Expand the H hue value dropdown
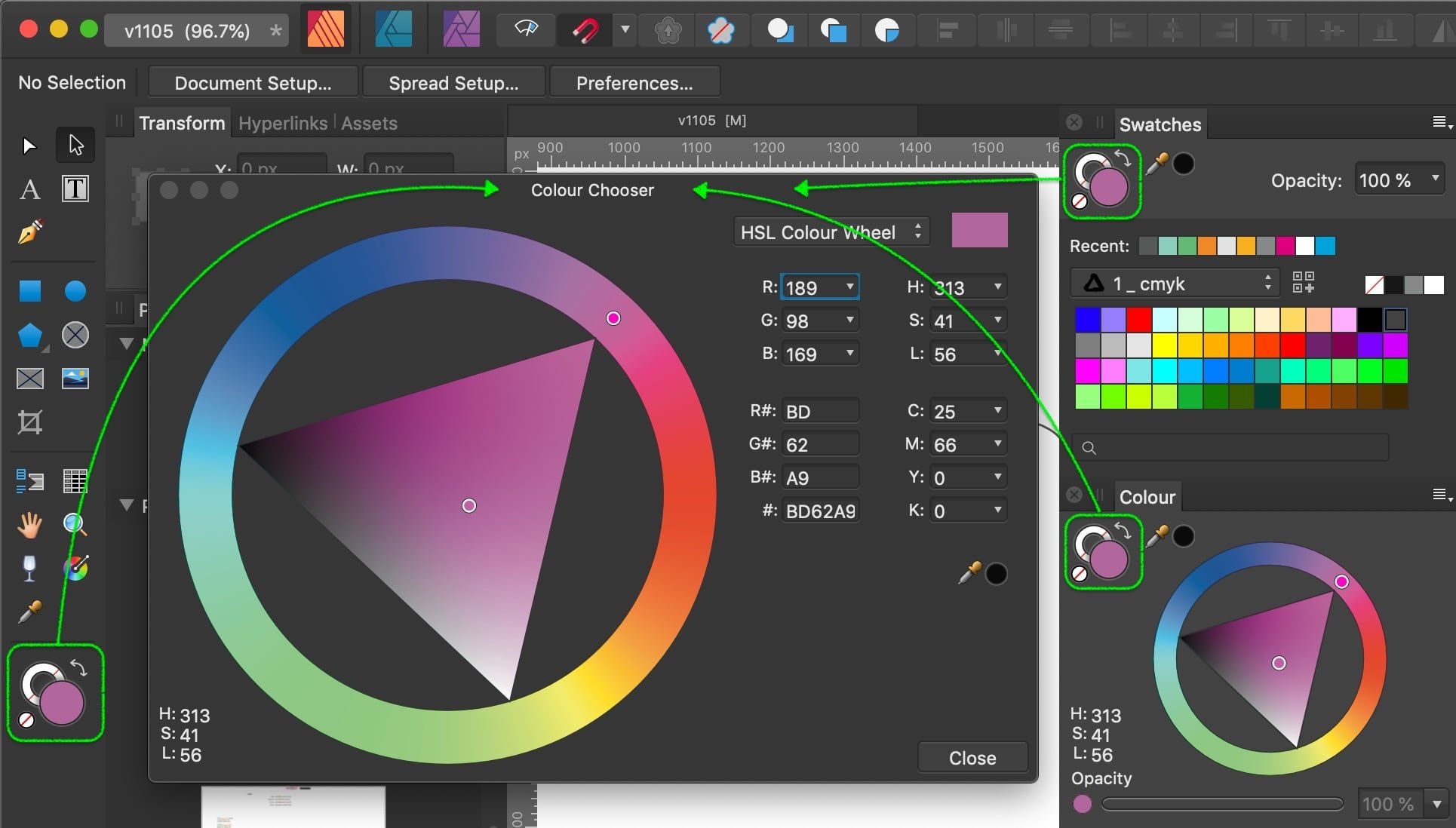Image resolution: width=1456 pixels, height=828 pixels. click(998, 287)
